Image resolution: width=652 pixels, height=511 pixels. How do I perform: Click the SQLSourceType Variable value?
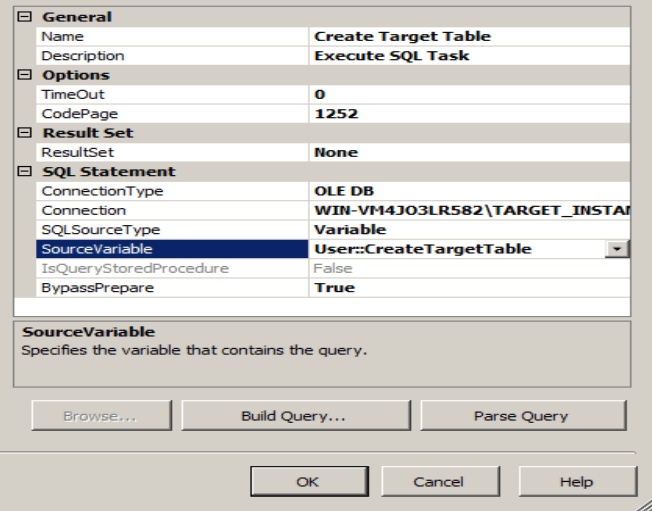(470, 230)
